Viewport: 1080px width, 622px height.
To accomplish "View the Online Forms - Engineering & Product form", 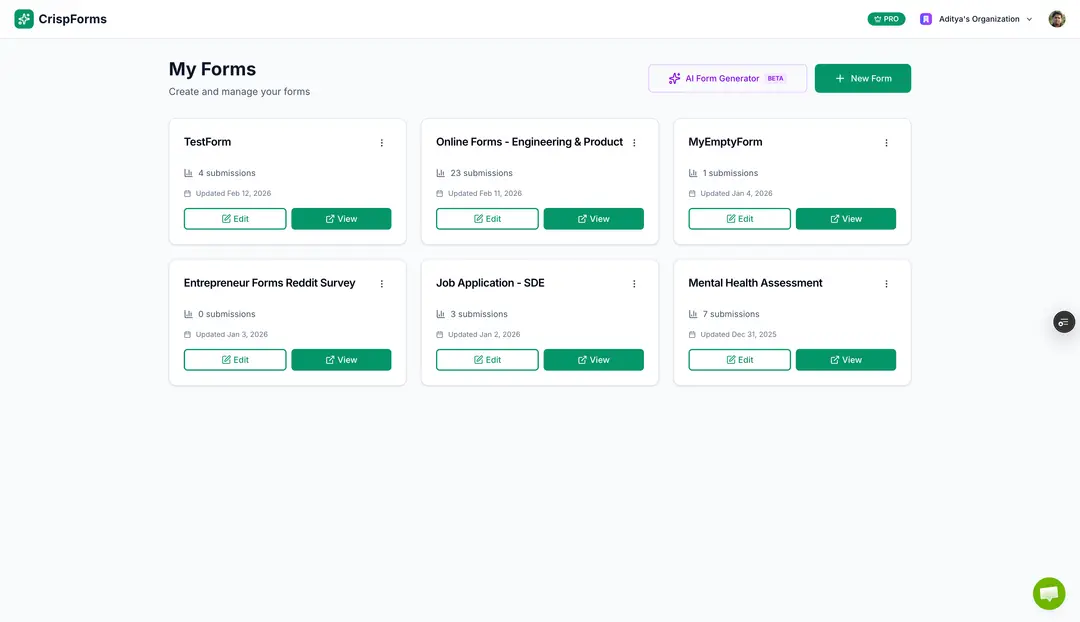I will [x=593, y=219].
